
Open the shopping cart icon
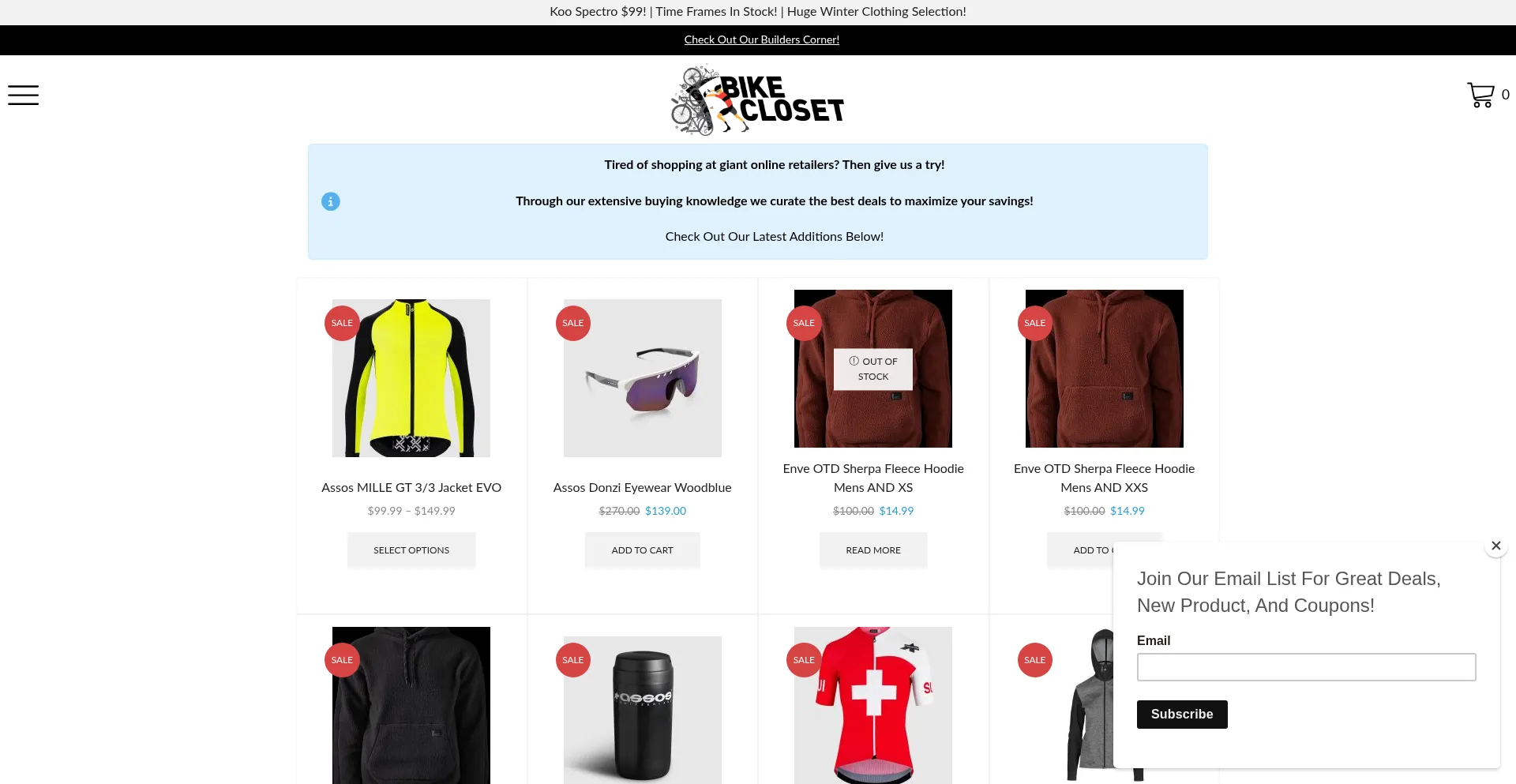1480,95
